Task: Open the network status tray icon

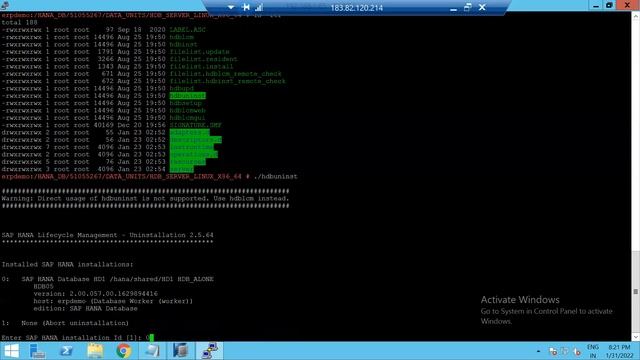Action: (x=553, y=351)
